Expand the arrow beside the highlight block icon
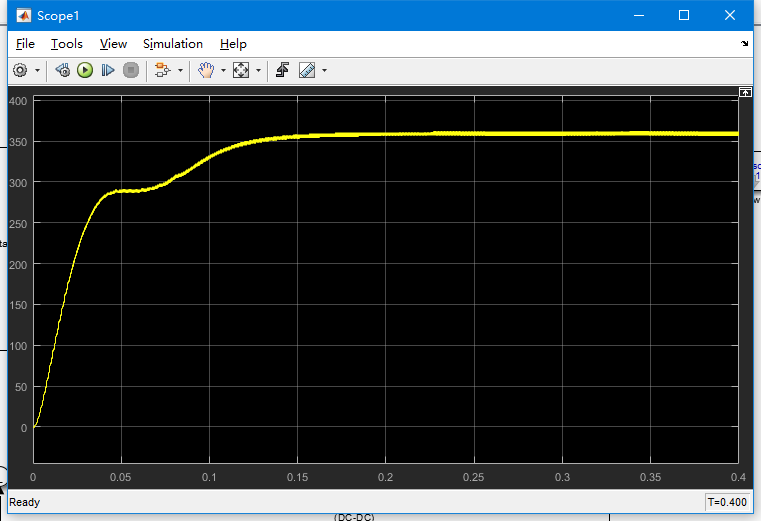Screen dimensions: 761x521 pyautogui.click(x=180, y=71)
